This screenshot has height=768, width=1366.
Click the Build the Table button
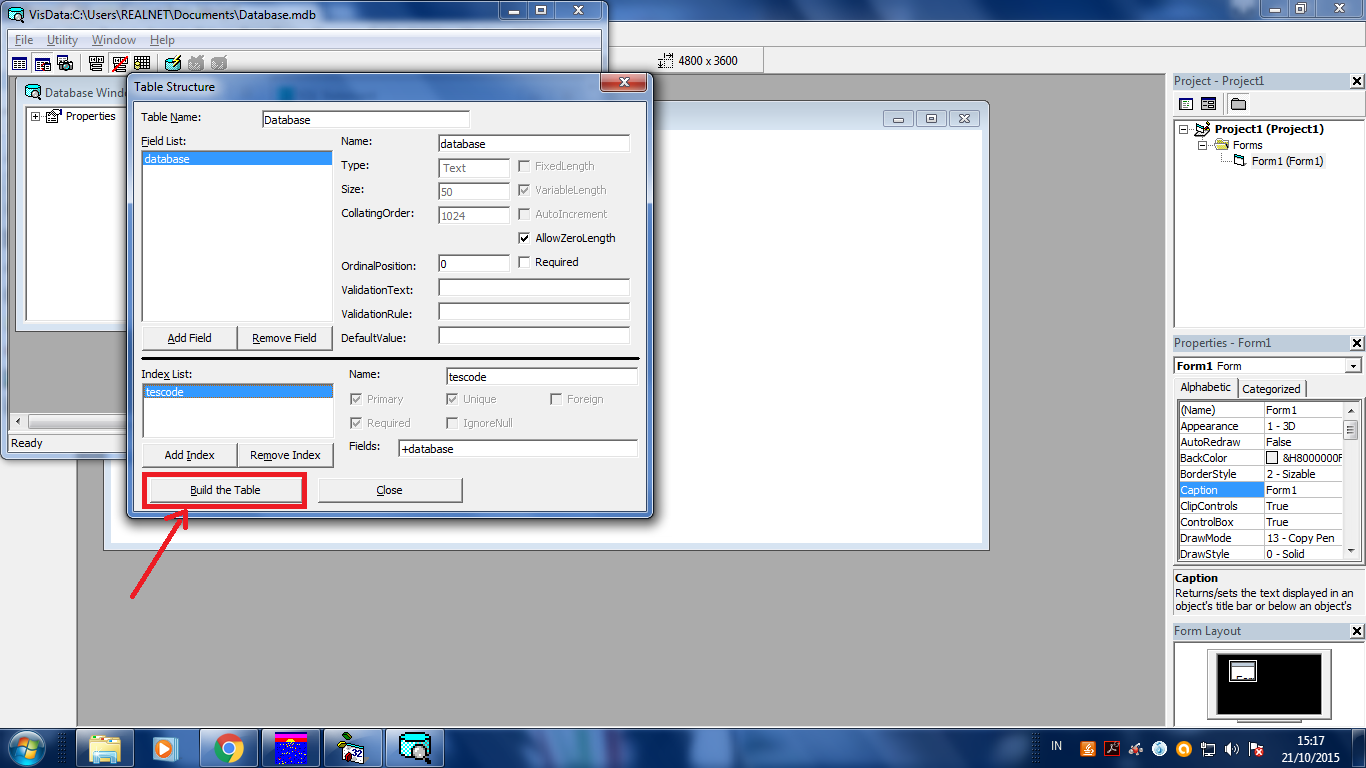click(224, 490)
